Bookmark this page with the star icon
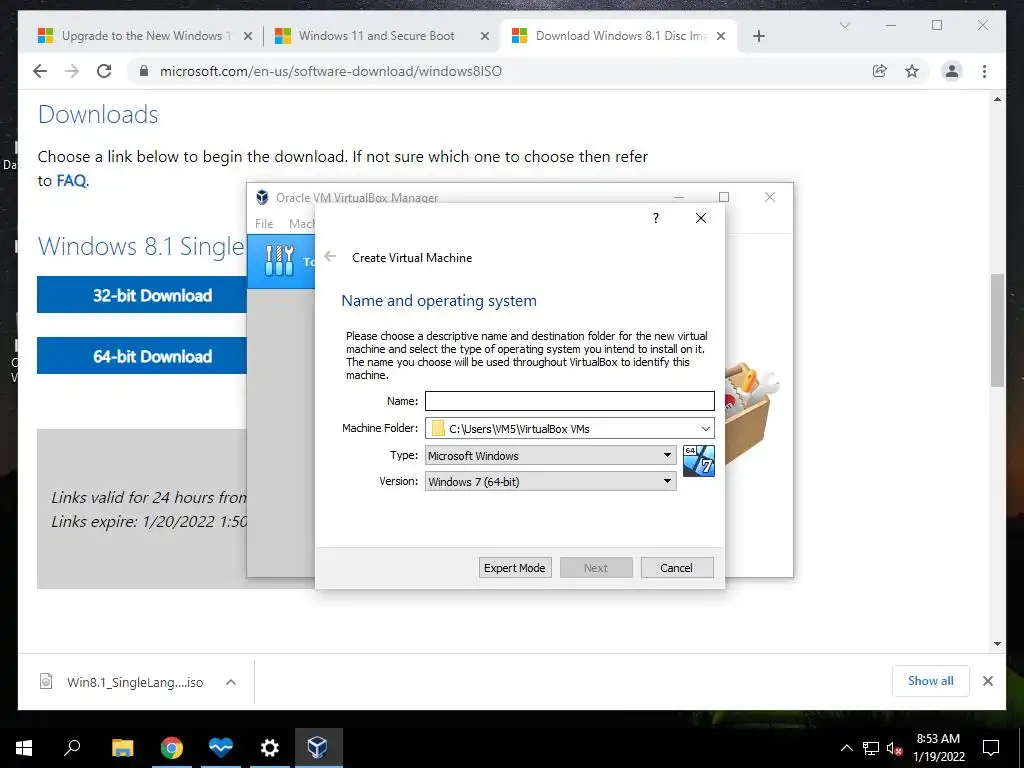1024x768 pixels. coord(912,71)
